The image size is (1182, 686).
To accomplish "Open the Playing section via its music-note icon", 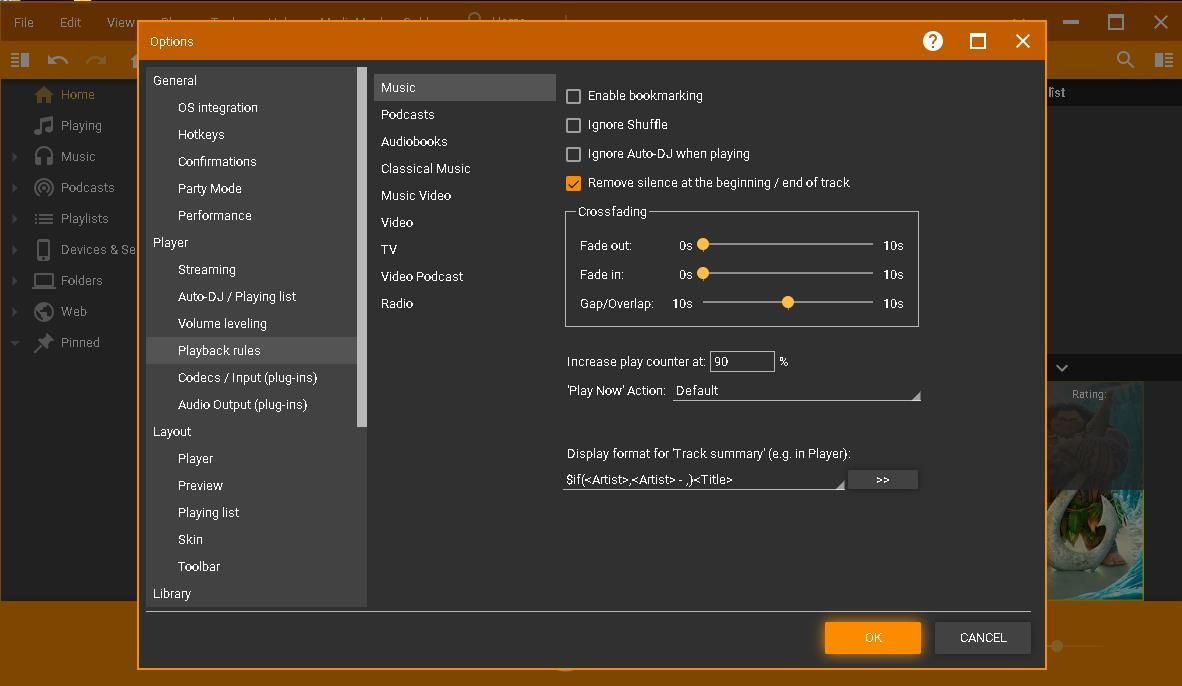I will (x=45, y=125).
